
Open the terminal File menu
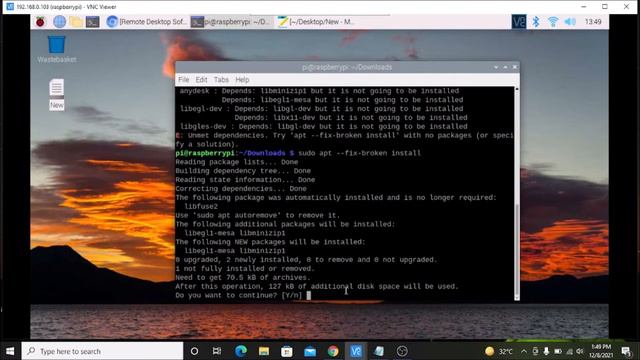tap(184, 80)
